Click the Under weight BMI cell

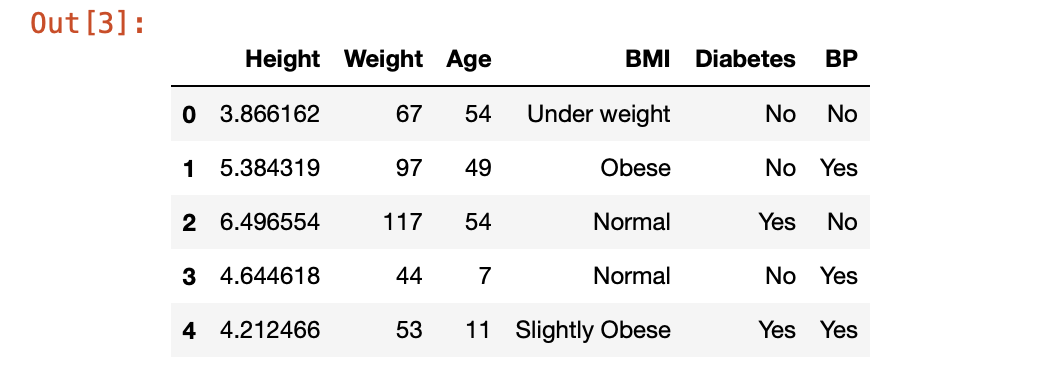click(599, 114)
